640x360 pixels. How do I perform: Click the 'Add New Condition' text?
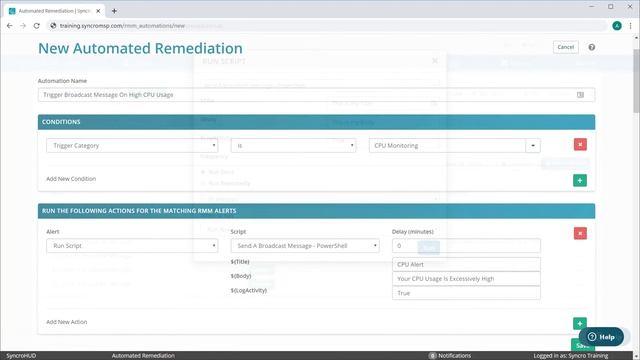tap(71, 179)
